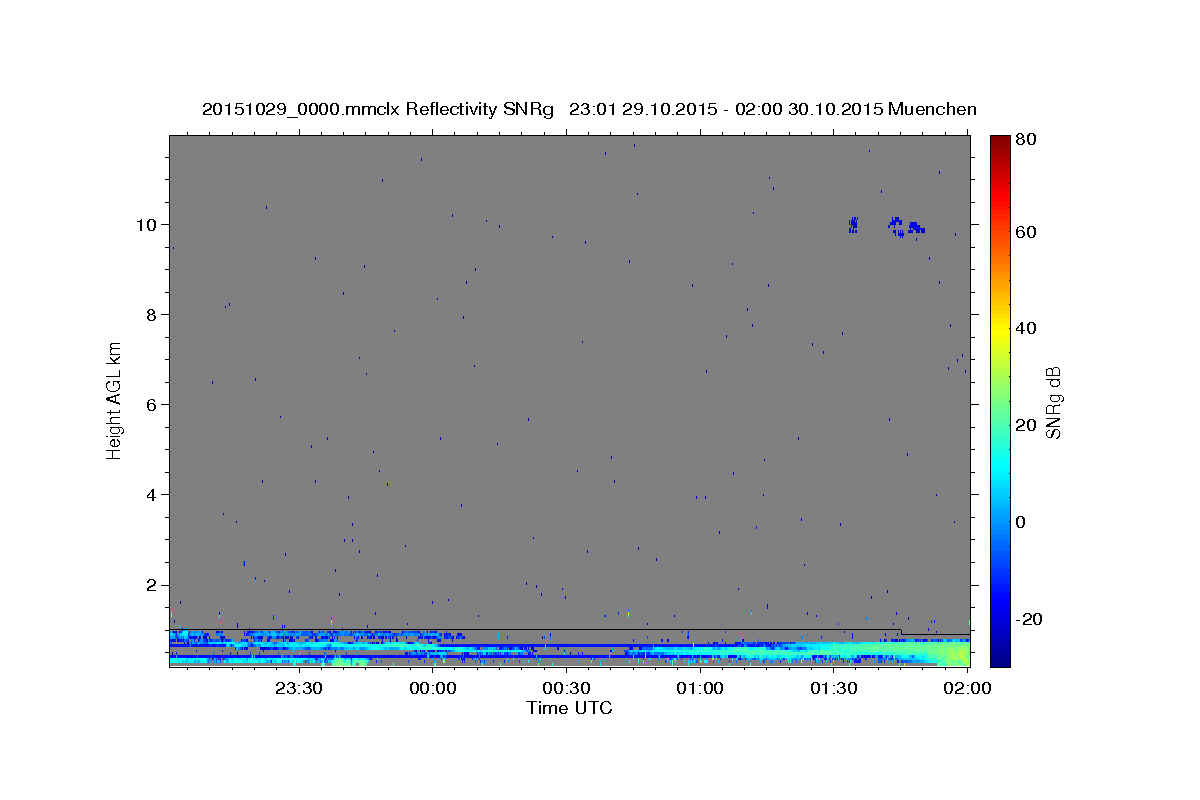Click the 01:00 time tick label
Image resolution: width=1200 pixels, height=800 pixels.
pyautogui.click(x=700, y=688)
